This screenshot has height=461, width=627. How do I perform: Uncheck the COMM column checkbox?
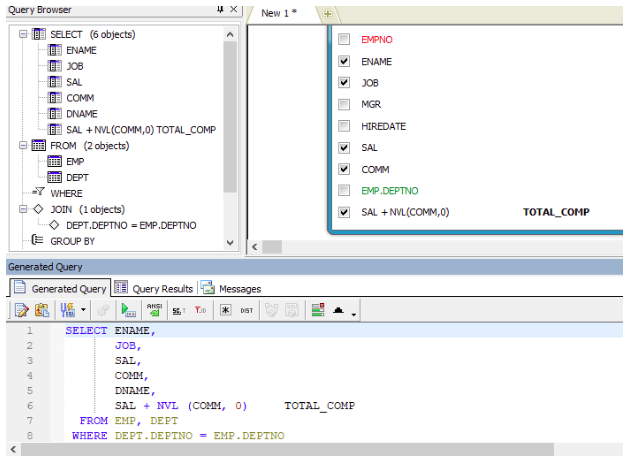(x=344, y=169)
